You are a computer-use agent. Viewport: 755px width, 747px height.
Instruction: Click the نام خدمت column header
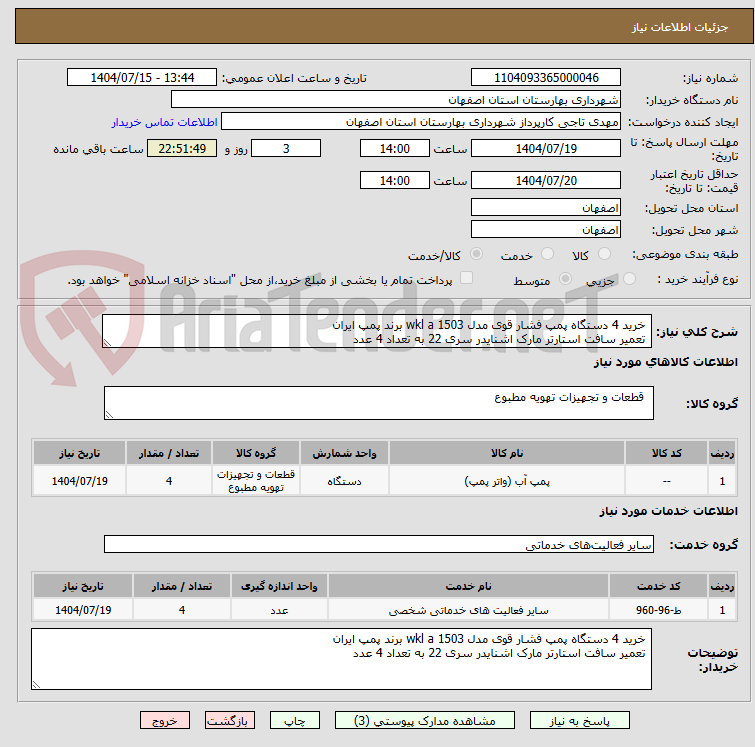[x=469, y=586]
